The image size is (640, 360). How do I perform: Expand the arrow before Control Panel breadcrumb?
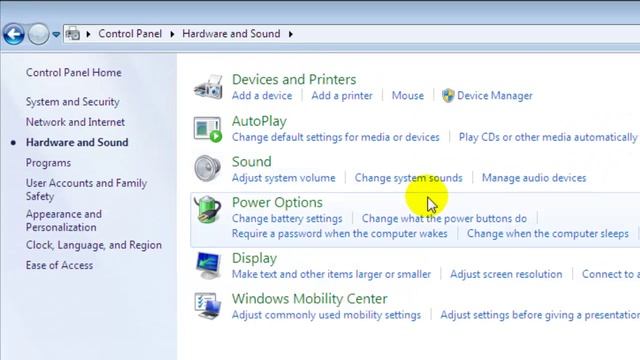tap(88, 34)
